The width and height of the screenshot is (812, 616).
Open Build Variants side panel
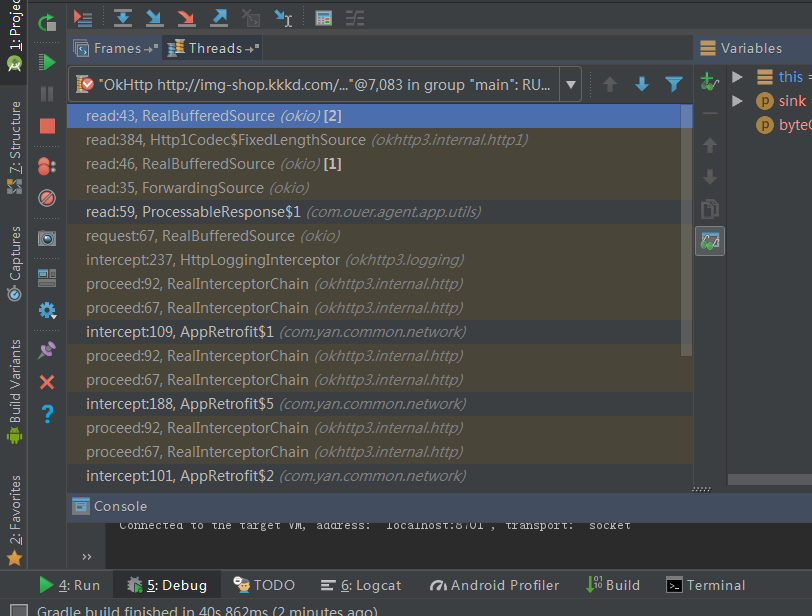point(14,392)
